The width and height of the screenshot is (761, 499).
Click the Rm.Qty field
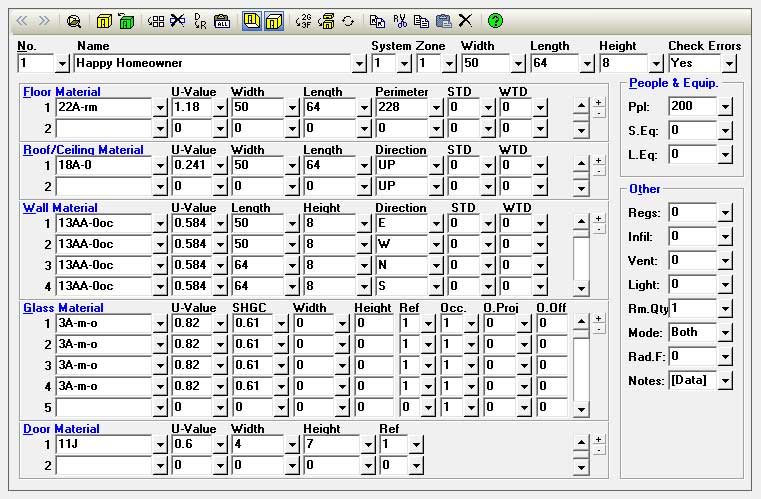(x=693, y=308)
